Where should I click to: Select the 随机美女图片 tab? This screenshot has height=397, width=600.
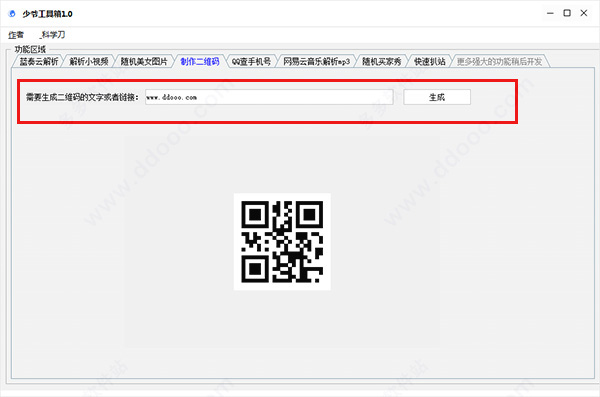coord(144,61)
